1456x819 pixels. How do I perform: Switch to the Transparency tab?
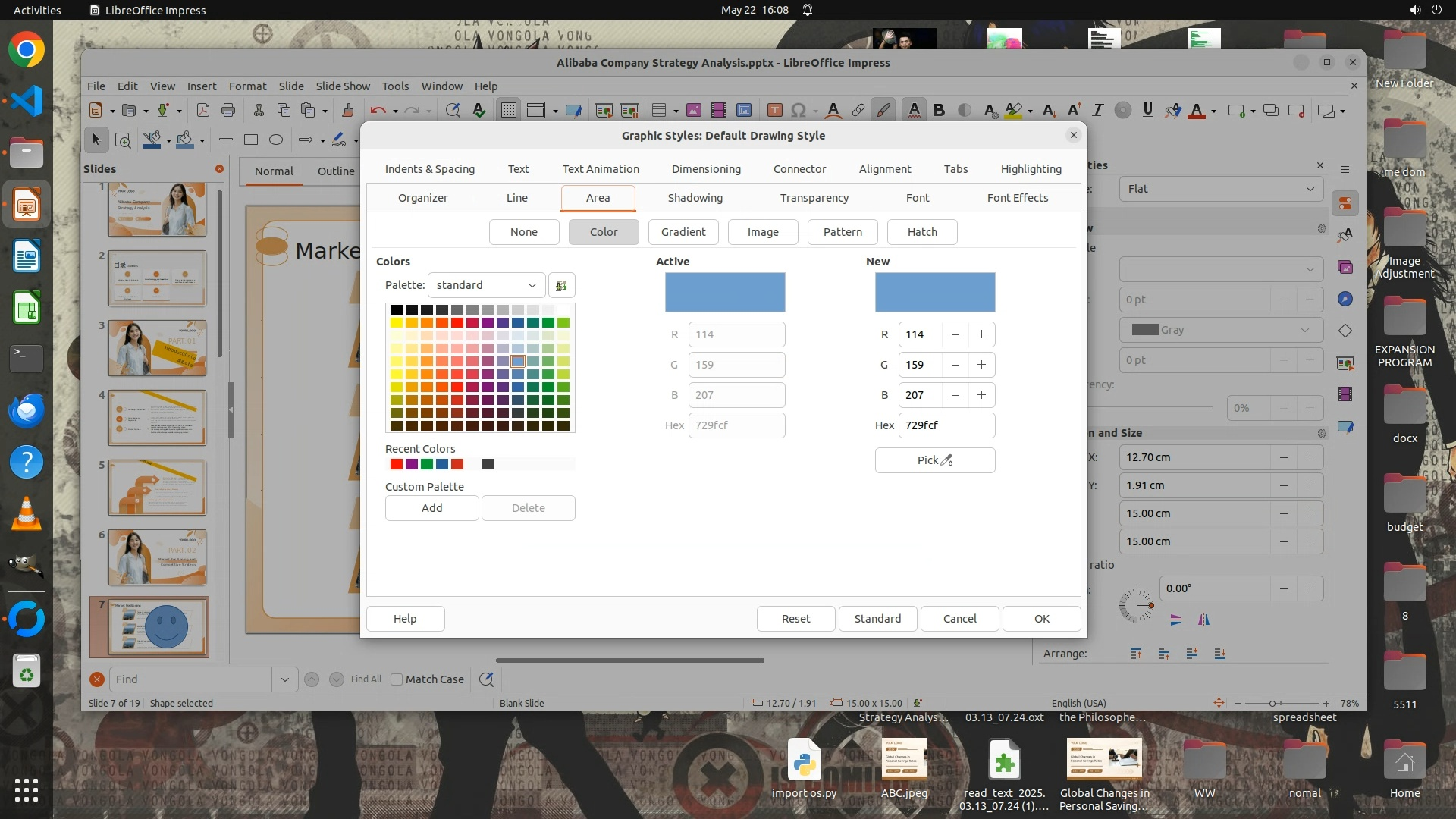pyautogui.click(x=814, y=198)
